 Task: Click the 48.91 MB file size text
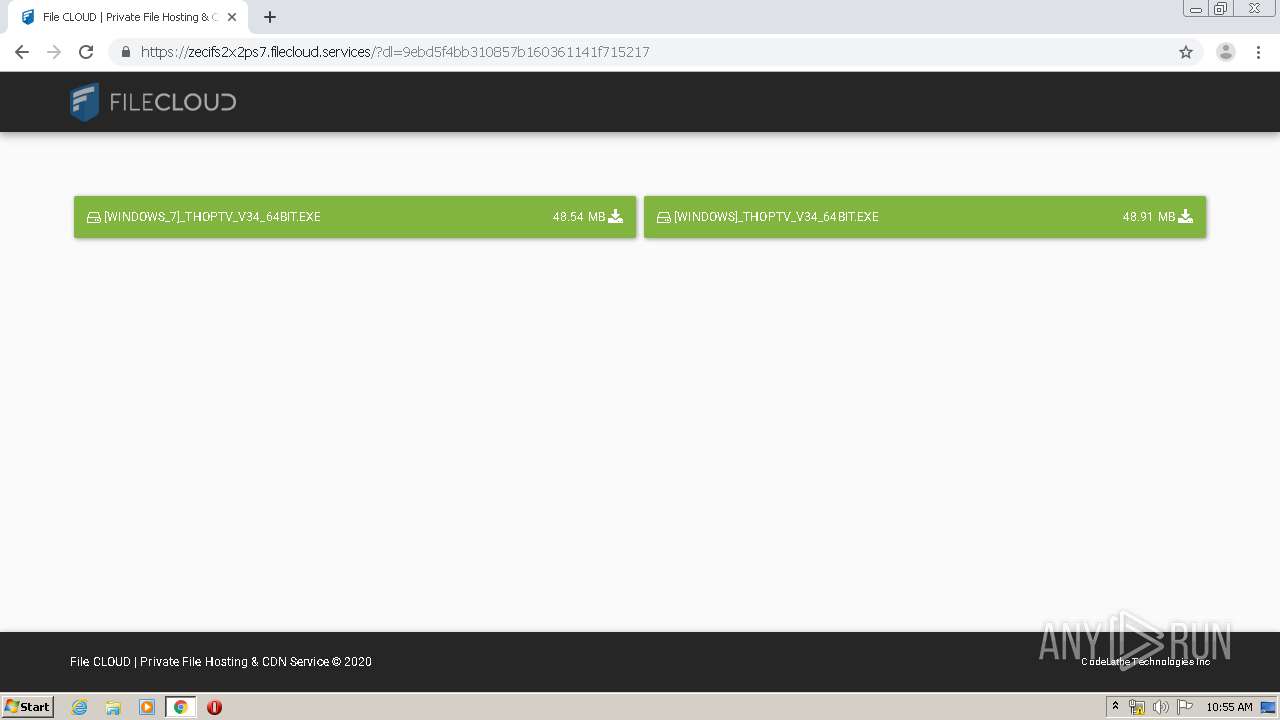click(1149, 217)
